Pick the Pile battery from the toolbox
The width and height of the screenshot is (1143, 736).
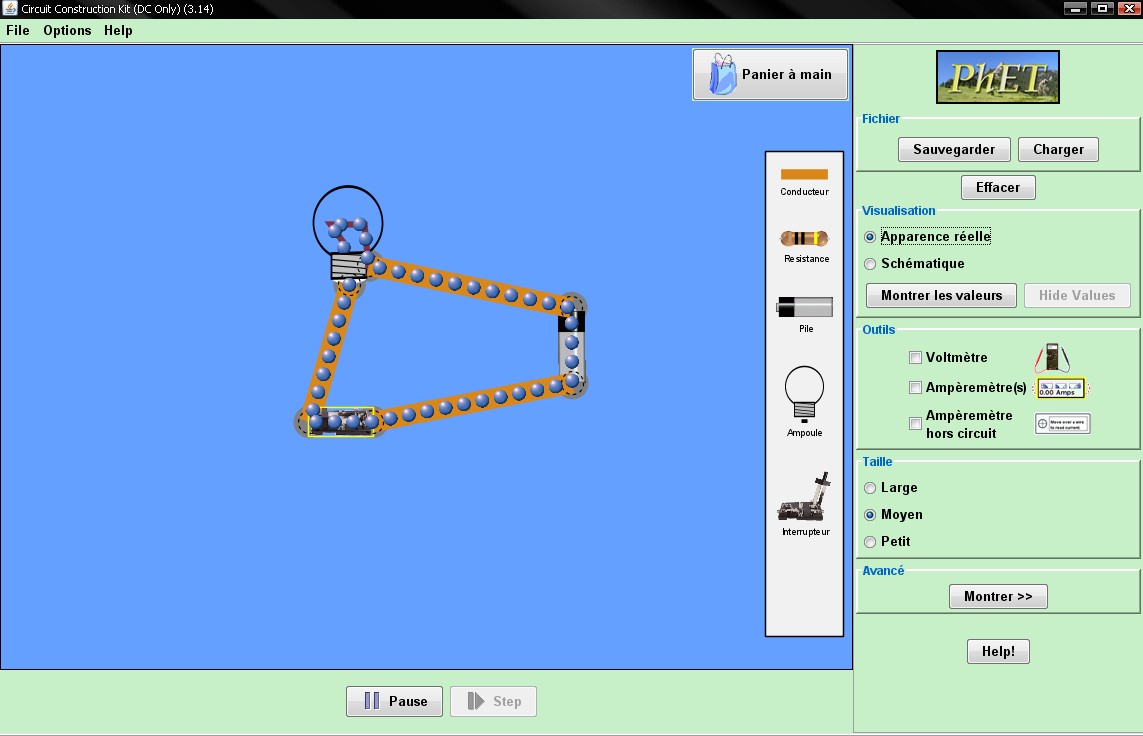805,307
